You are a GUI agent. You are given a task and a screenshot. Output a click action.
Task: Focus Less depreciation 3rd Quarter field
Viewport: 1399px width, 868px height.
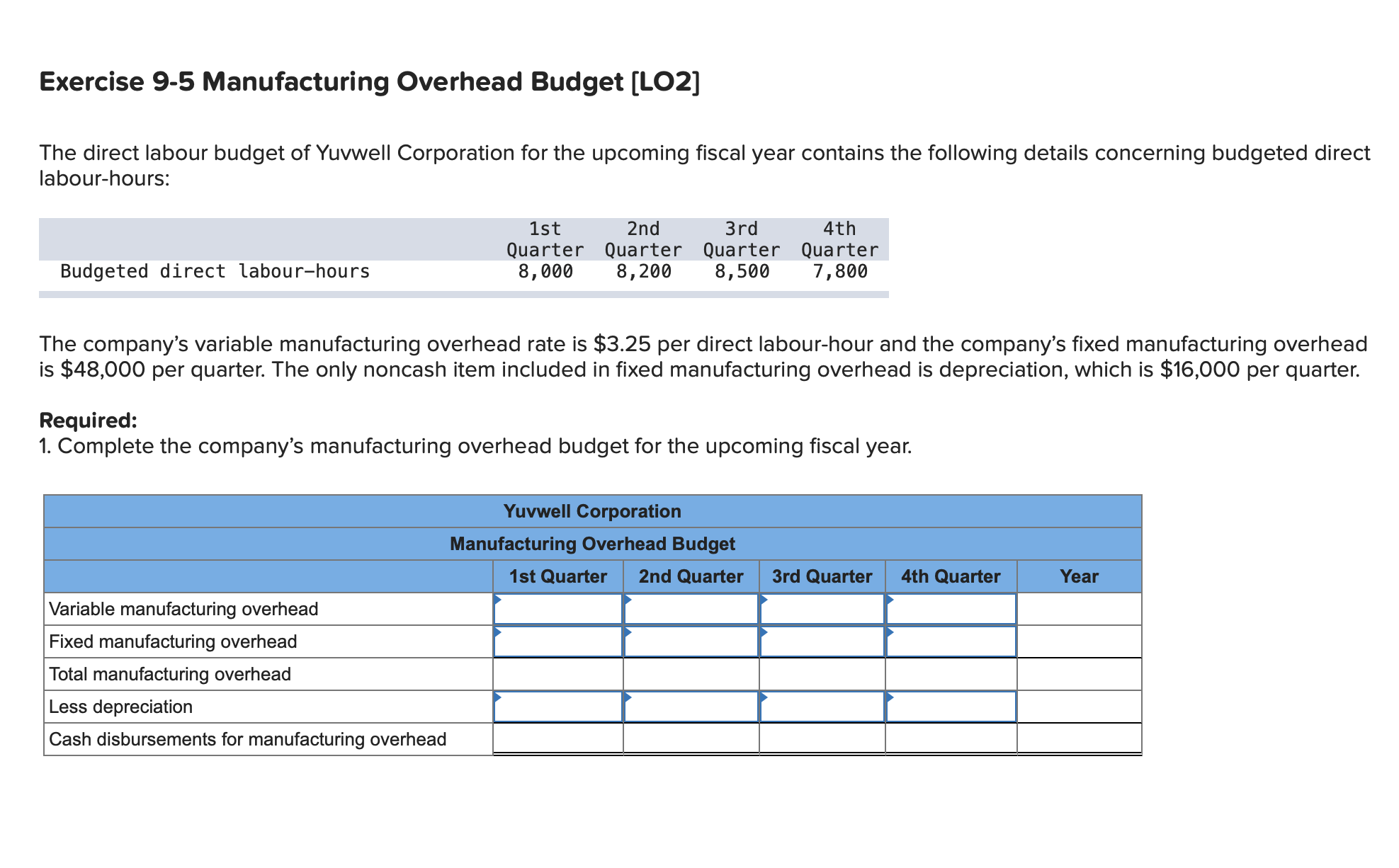[x=822, y=707]
